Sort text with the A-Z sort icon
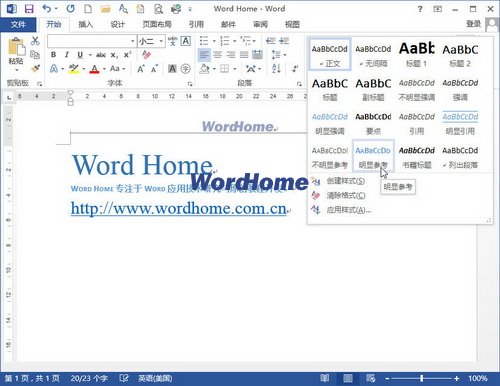The height and width of the screenshot is (386, 500). click(276, 69)
